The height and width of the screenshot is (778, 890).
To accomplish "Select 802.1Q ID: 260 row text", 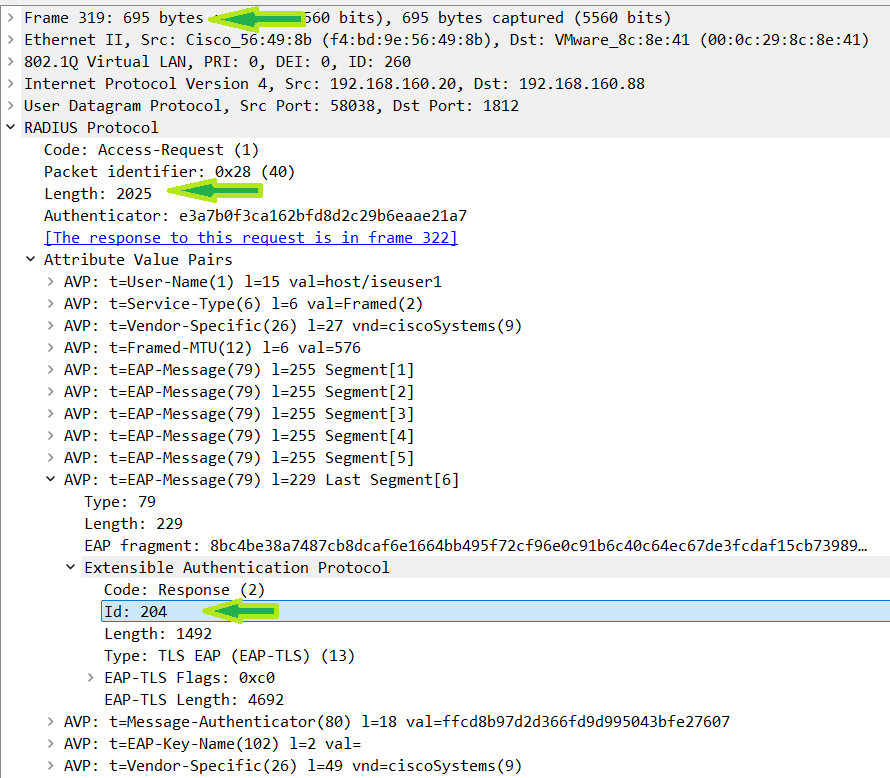I will coord(217,62).
